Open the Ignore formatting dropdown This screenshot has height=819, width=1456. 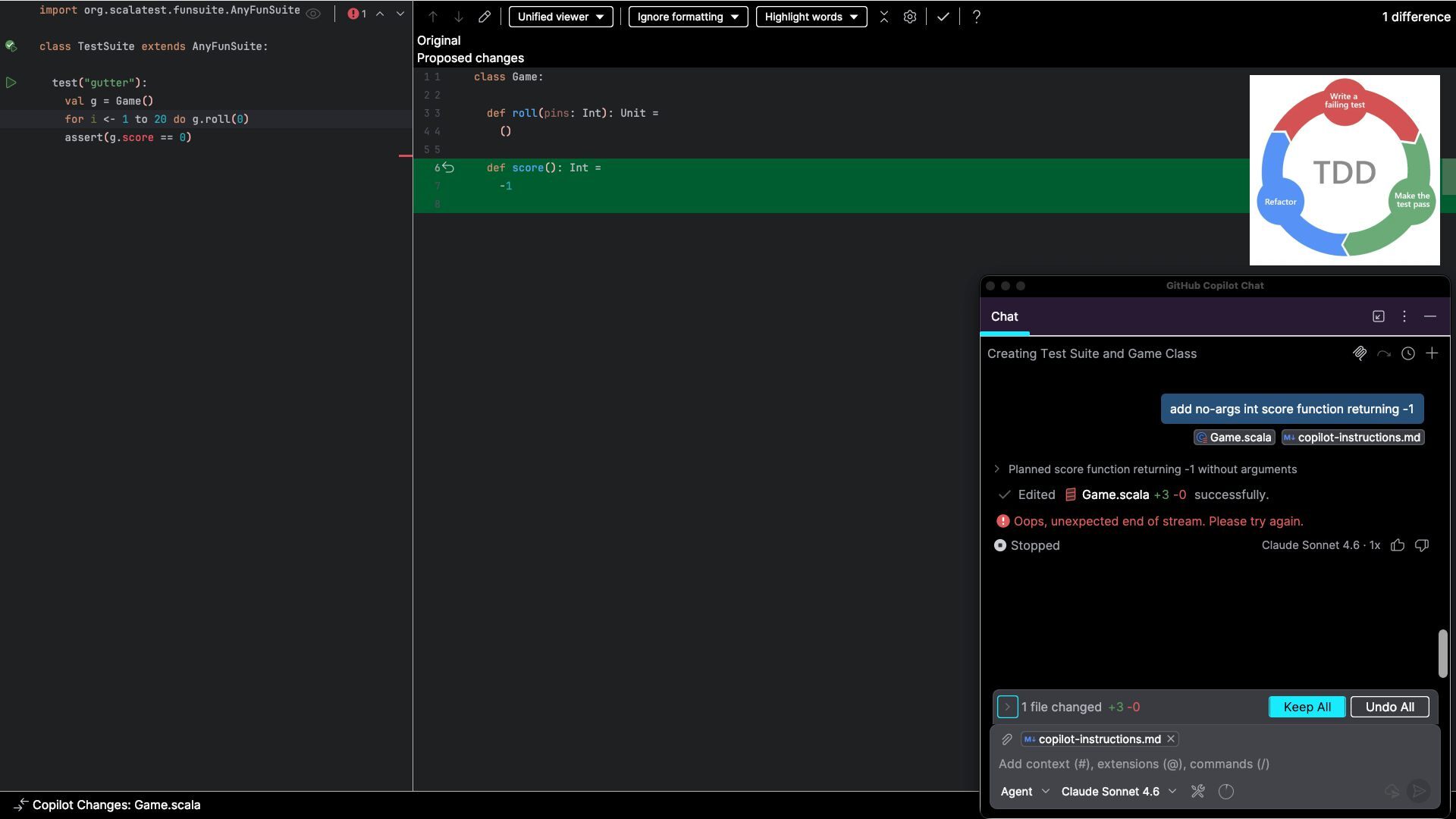click(688, 17)
